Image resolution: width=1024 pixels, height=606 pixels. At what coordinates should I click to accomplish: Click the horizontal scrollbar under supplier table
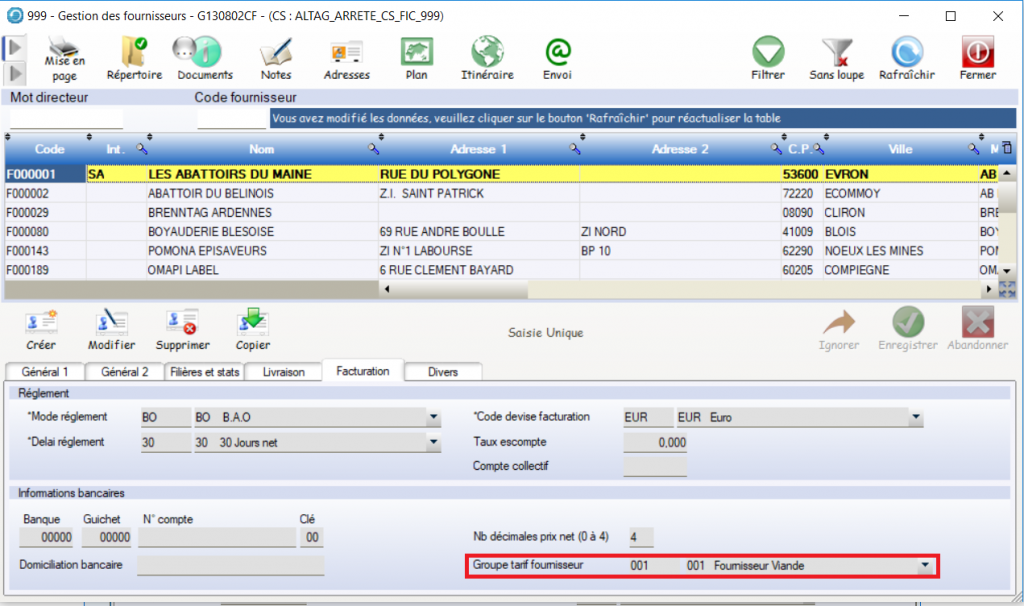(x=690, y=290)
